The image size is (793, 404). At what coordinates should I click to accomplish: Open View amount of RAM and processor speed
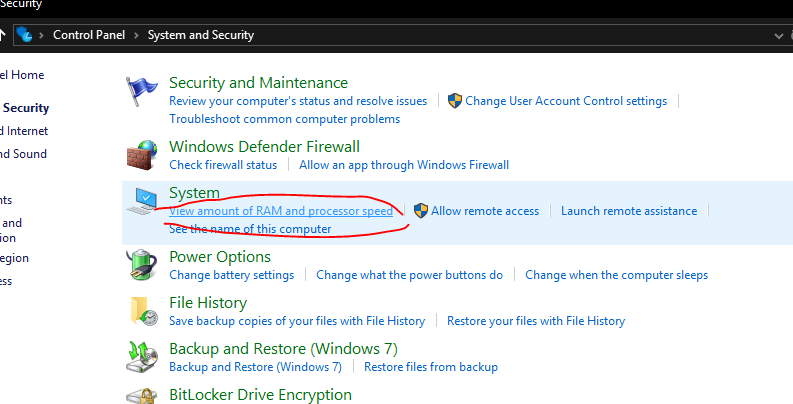pyautogui.click(x=281, y=211)
